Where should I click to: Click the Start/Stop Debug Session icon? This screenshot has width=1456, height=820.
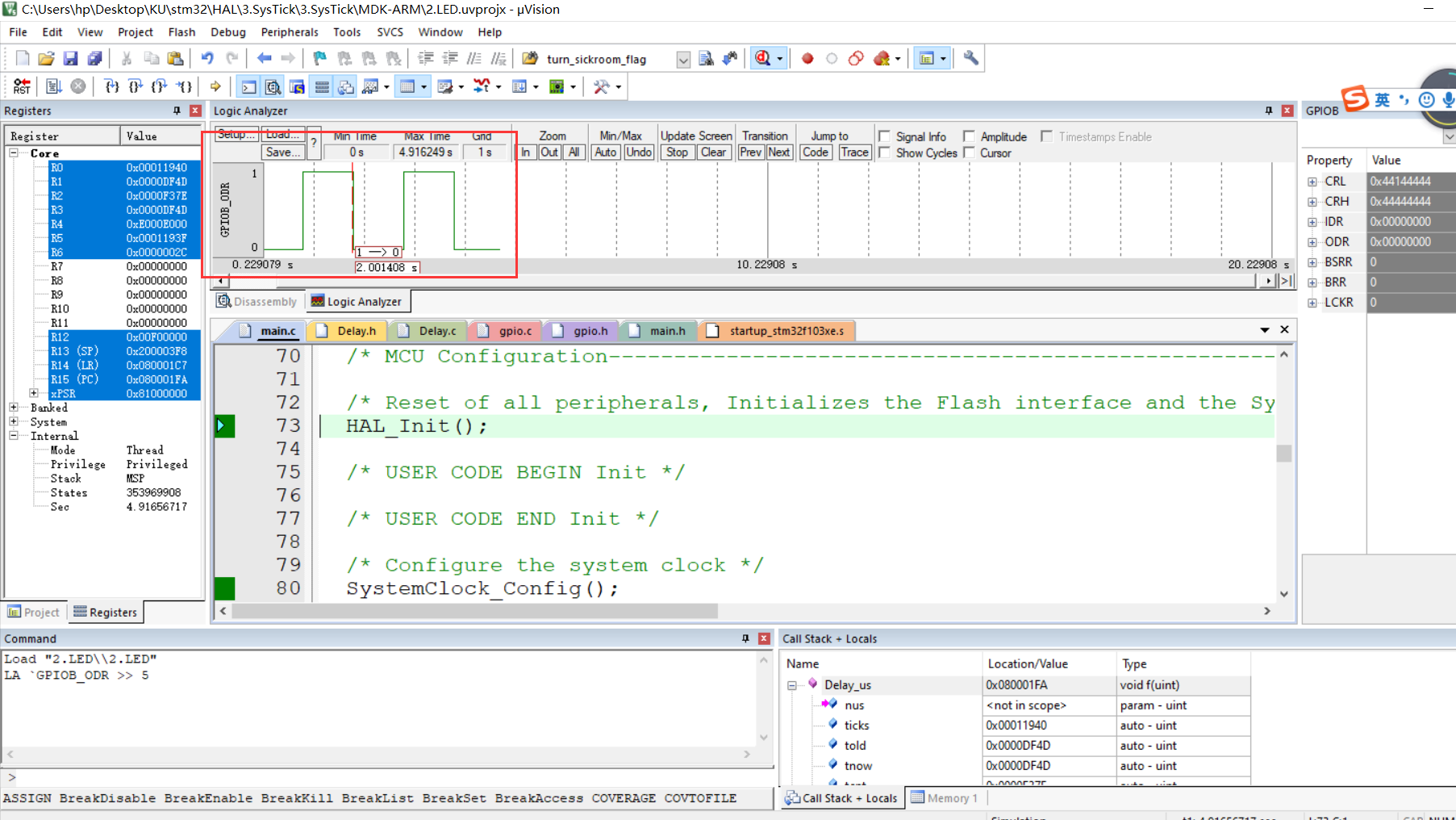pyautogui.click(x=762, y=58)
